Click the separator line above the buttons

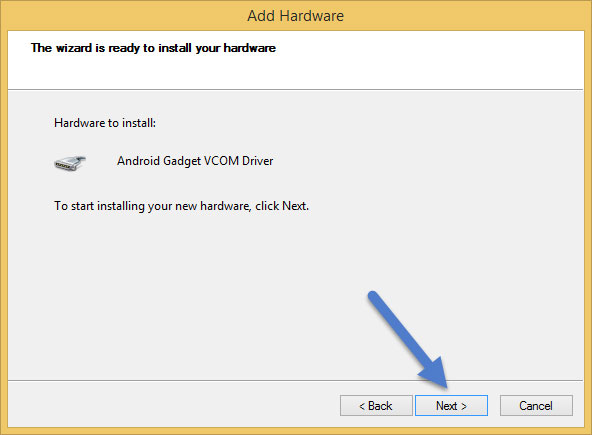coord(296,380)
